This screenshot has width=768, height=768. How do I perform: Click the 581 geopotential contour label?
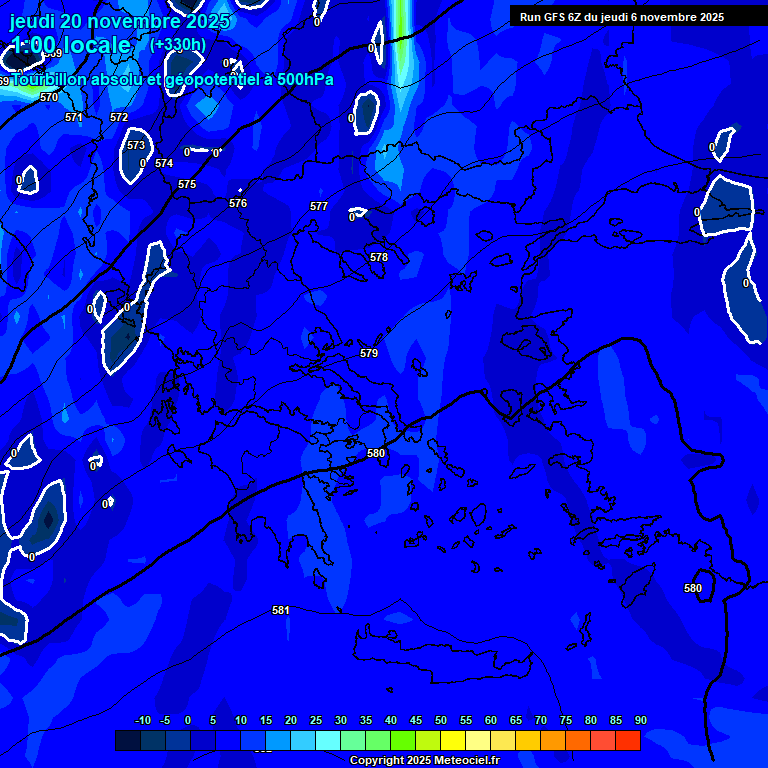point(281,610)
